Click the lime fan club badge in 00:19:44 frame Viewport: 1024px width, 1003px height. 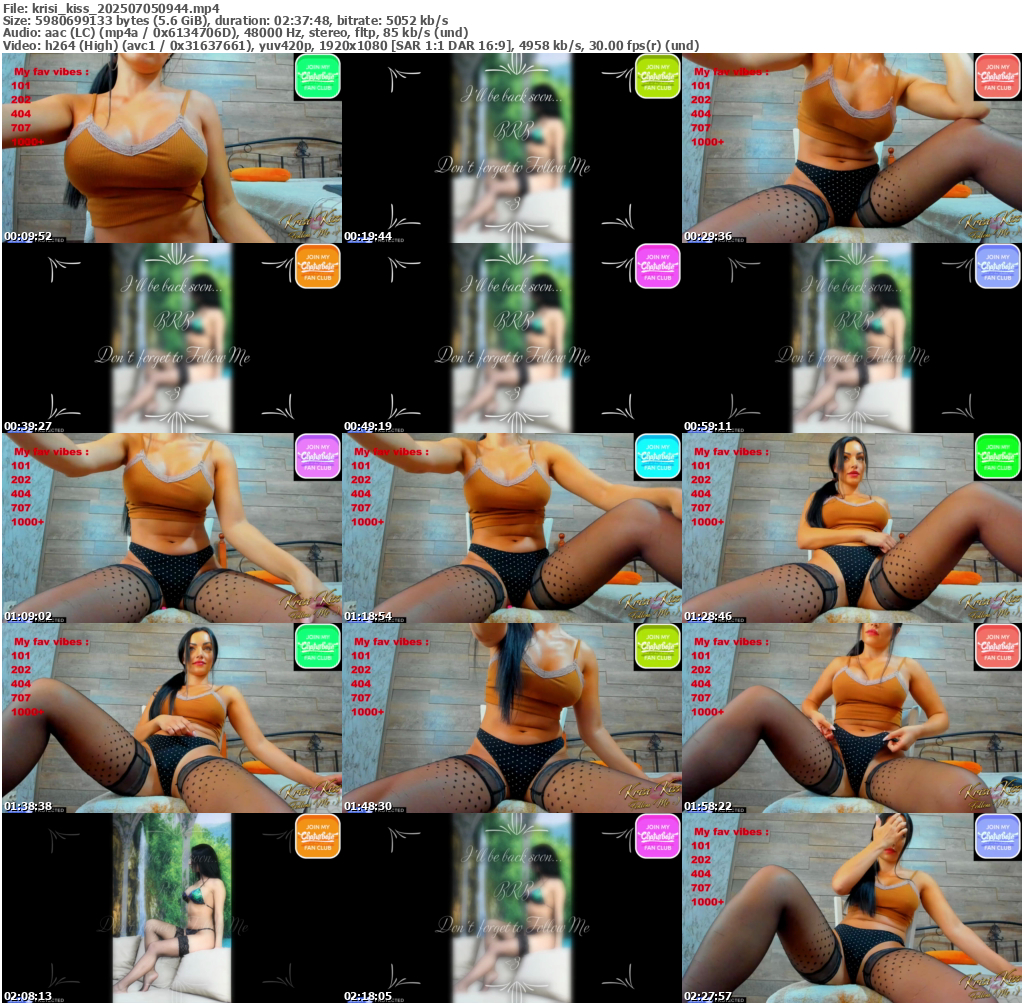click(x=658, y=77)
